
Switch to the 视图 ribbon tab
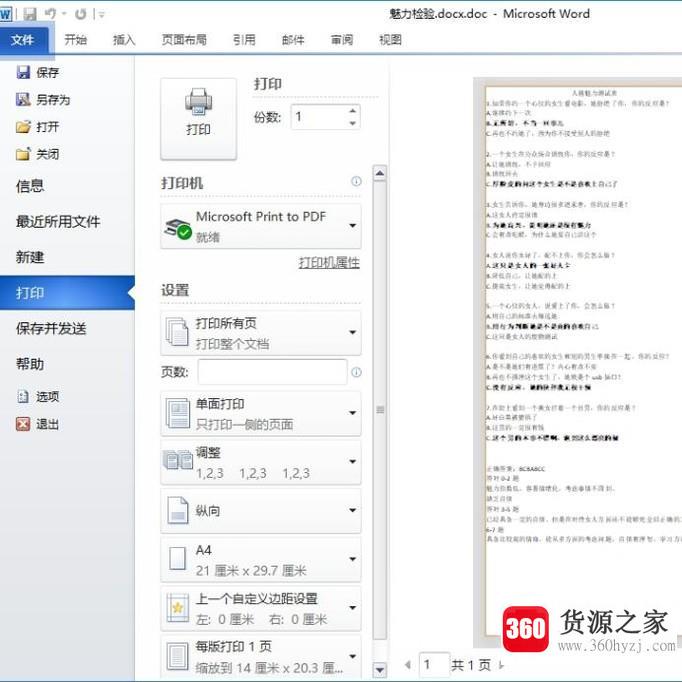coord(390,40)
